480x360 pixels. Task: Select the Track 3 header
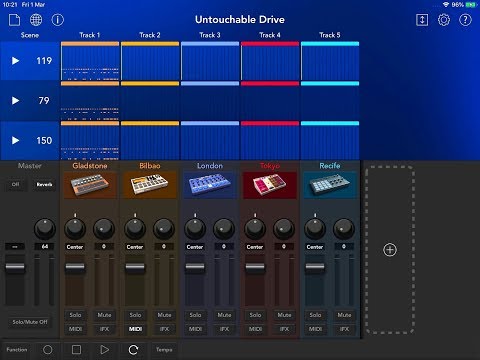(x=210, y=35)
